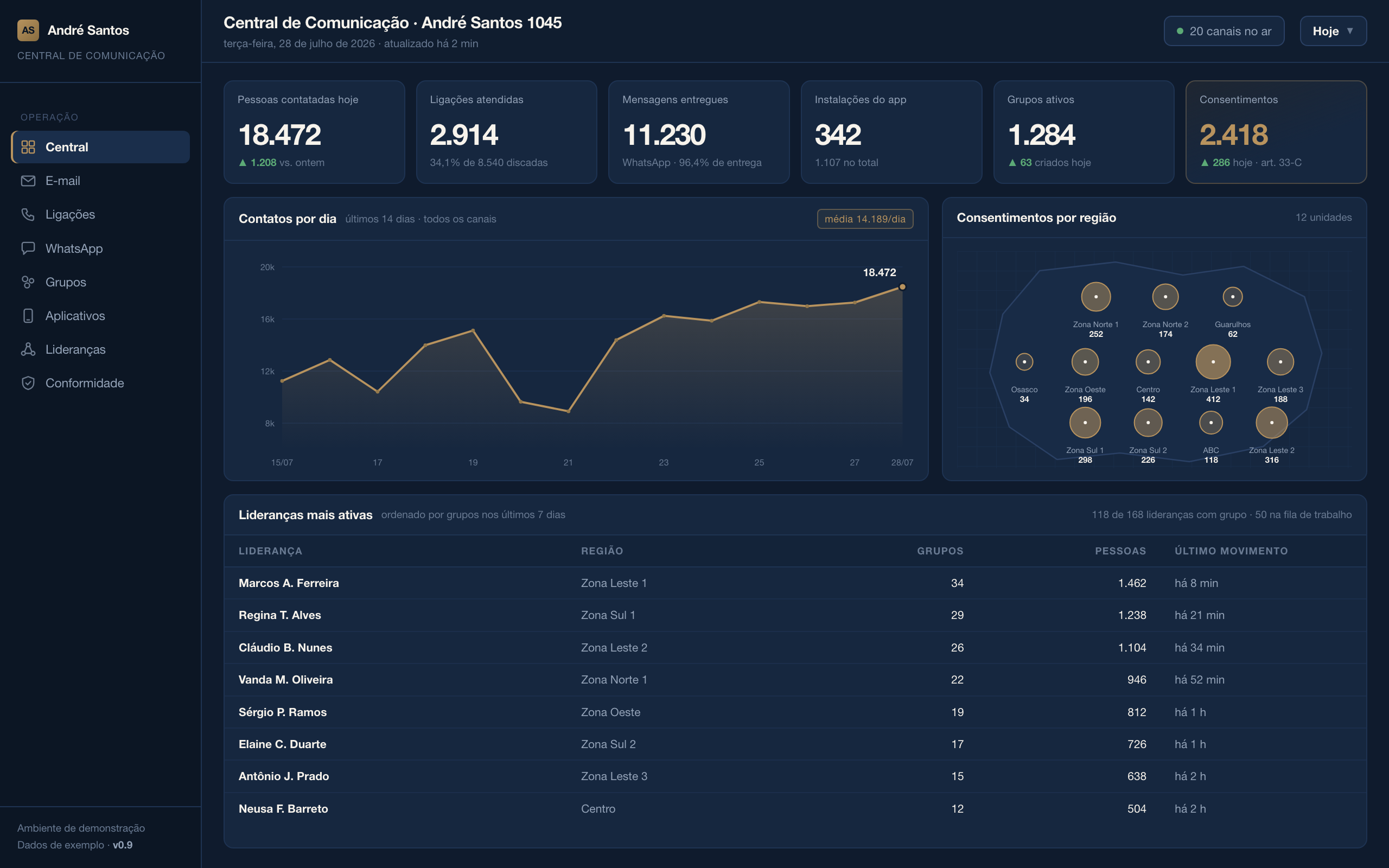Open the Hoje period dropdown
Viewport: 1389px width, 868px height.
click(x=1333, y=31)
